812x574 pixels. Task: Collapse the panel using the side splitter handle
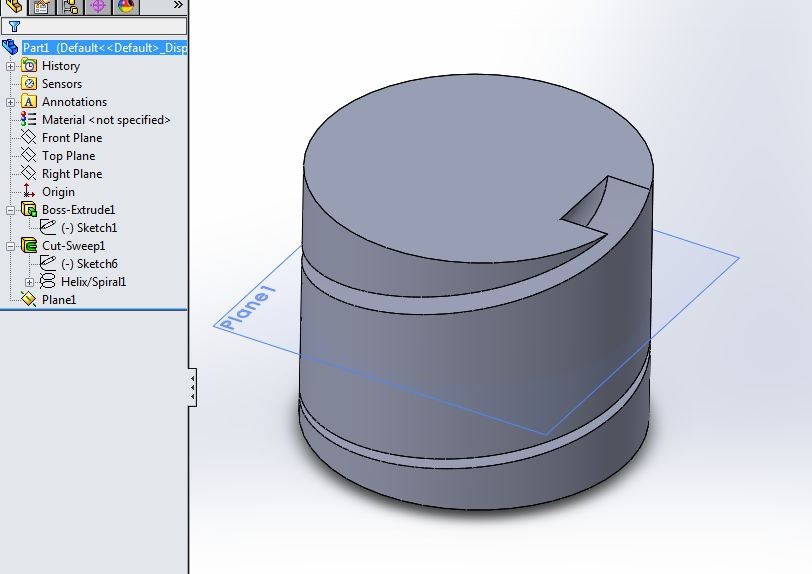[x=193, y=387]
